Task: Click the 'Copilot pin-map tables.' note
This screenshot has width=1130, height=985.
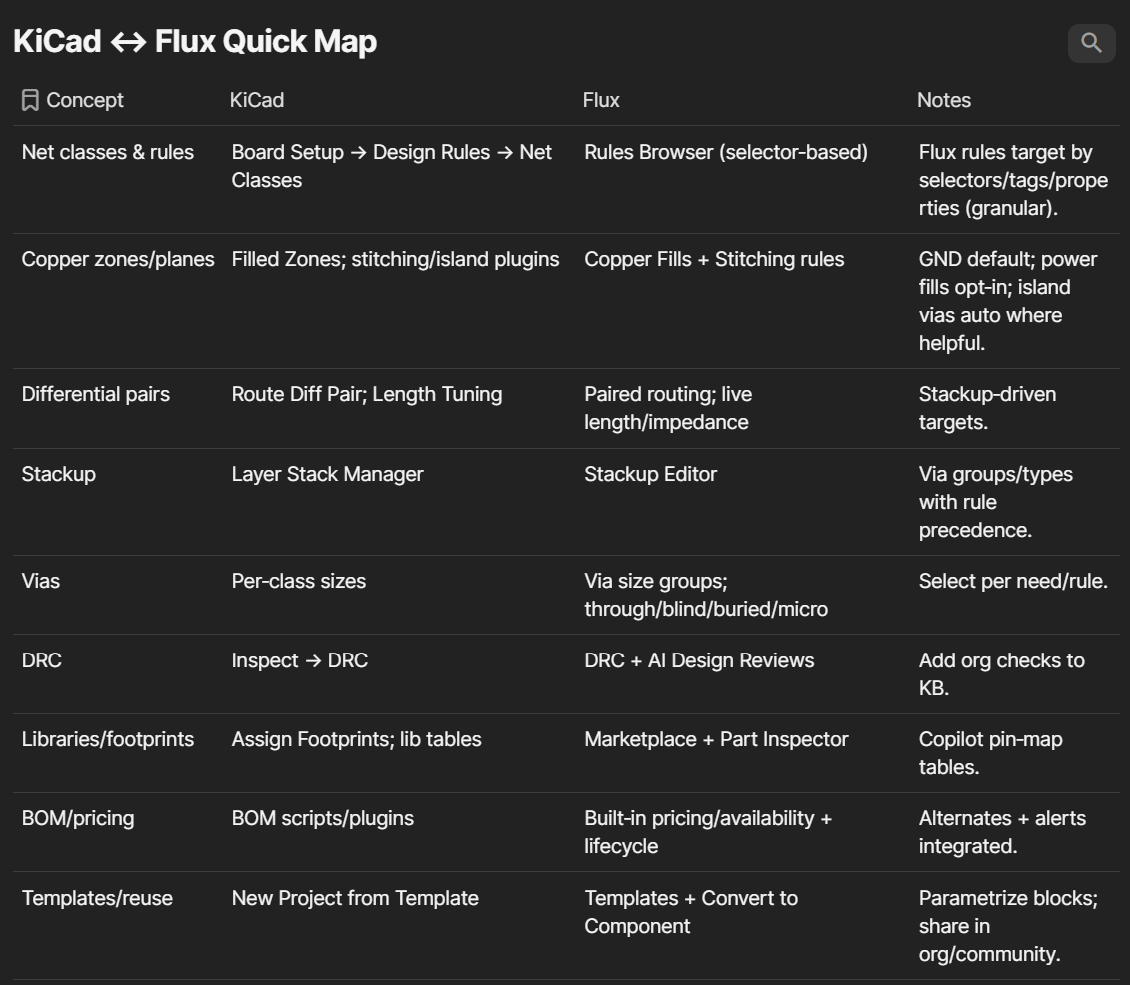Action: coord(990,753)
